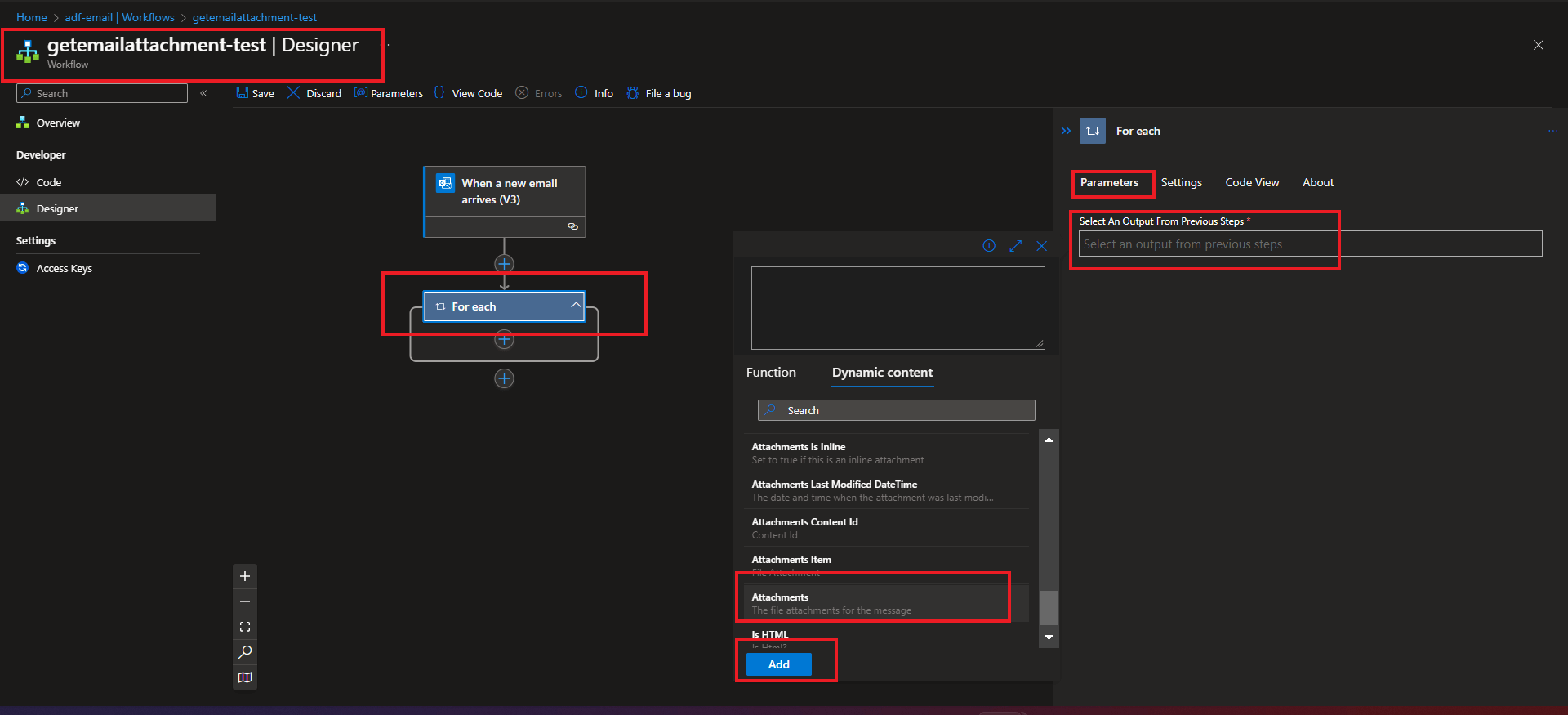Collapse the For each action chevron
The image size is (1568, 715).
(x=576, y=306)
